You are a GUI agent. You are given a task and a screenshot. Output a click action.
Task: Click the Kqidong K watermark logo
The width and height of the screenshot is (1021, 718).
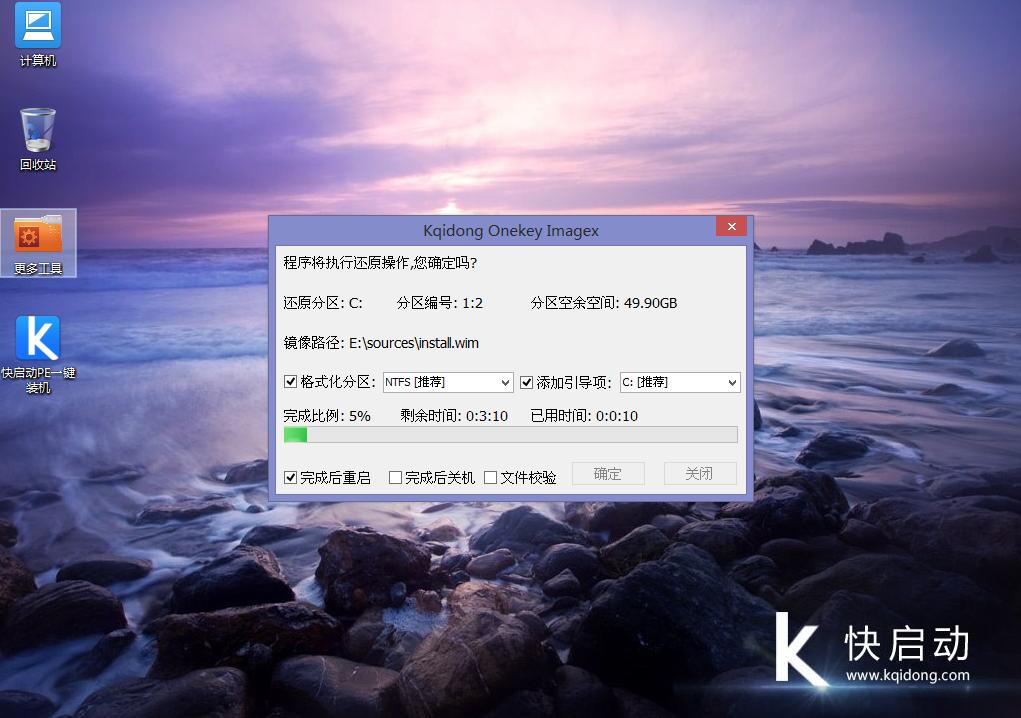[796, 650]
